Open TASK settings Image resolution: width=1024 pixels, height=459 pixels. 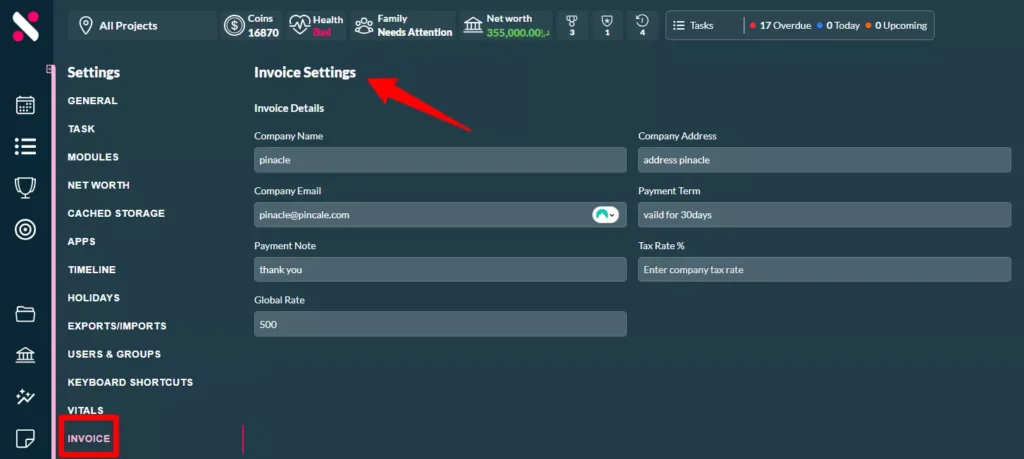[x=82, y=129]
